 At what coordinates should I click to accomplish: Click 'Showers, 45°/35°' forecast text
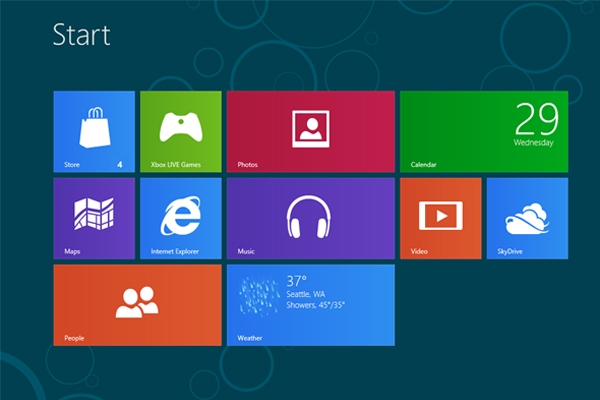(316, 305)
